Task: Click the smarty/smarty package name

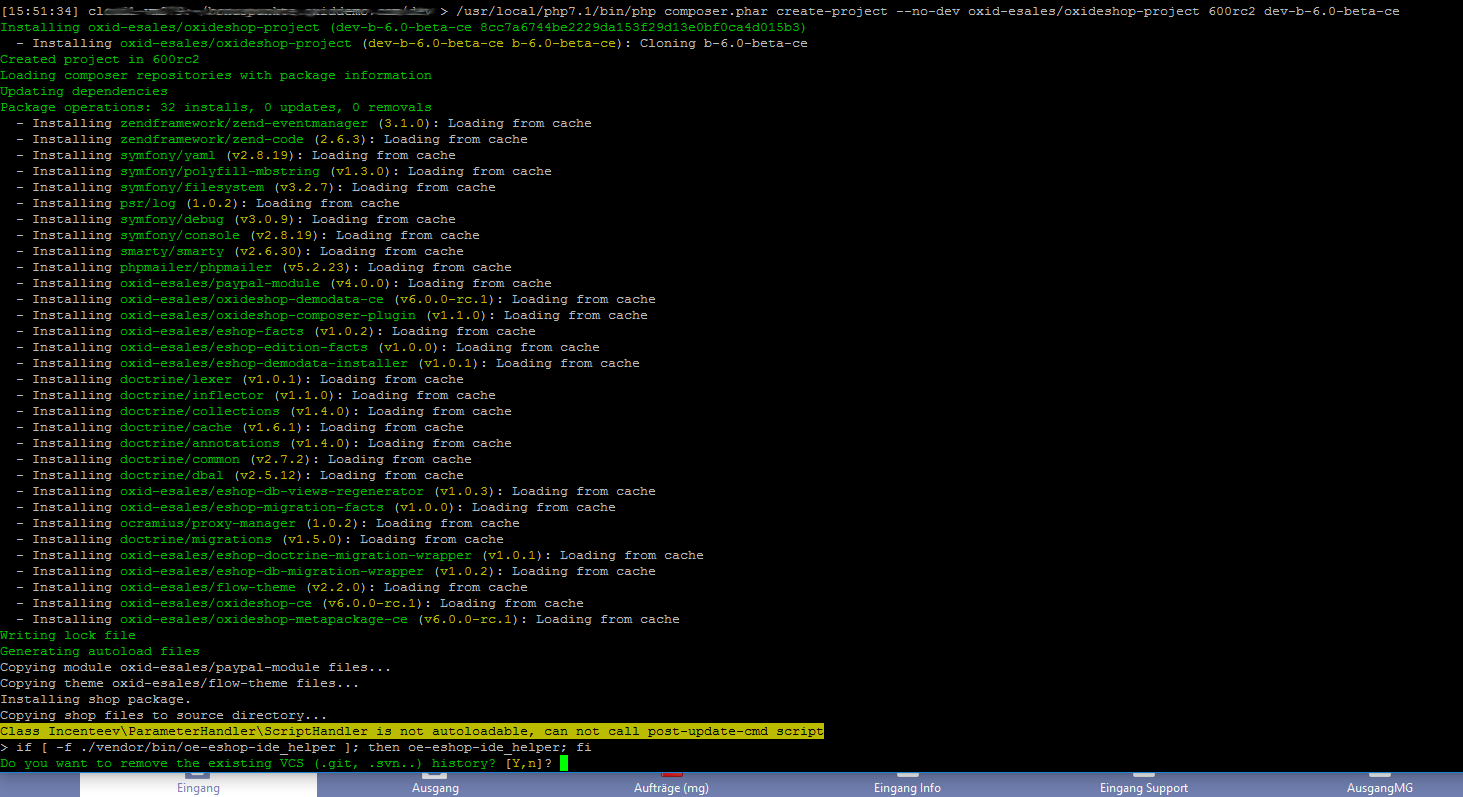Action: coord(172,251)
